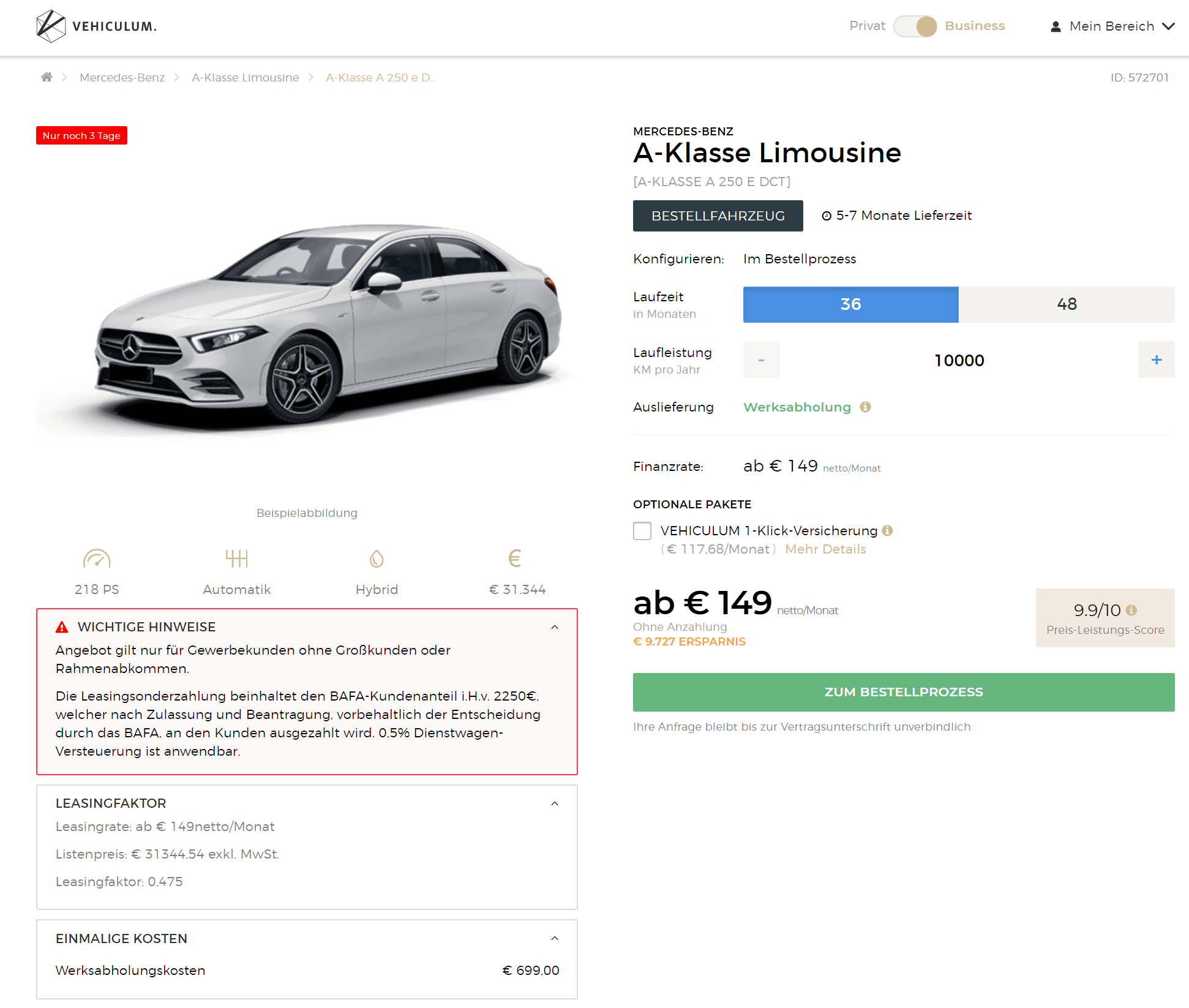Click the info icon next to Werksabholung
The height and width of the screenshot is (1008, 1189).
[865, 407]
